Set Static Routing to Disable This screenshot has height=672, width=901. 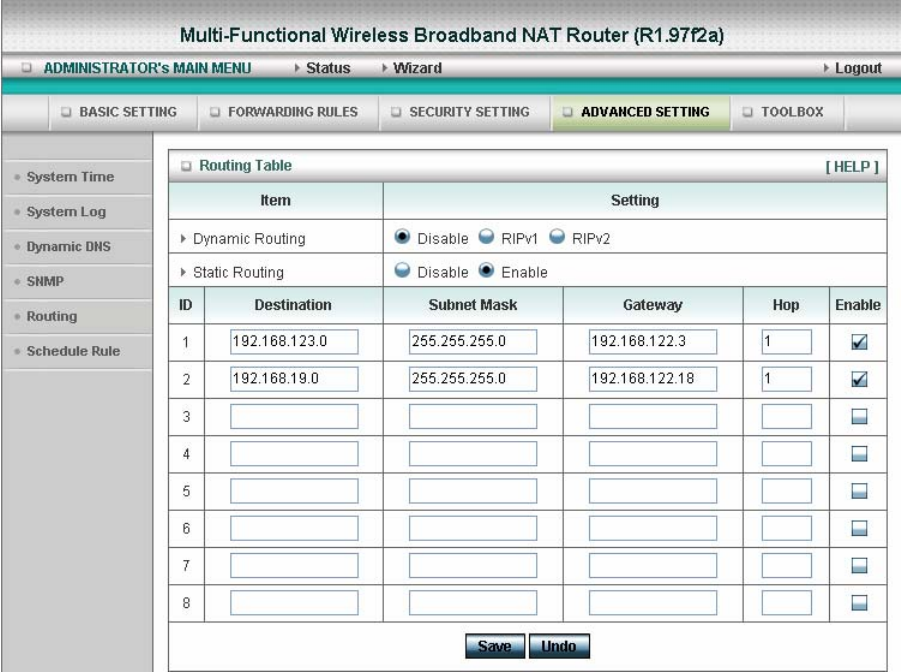click(x=402, y=270)
